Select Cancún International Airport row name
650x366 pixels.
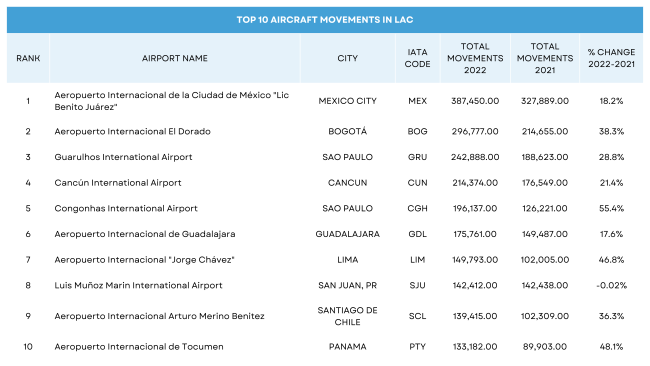[118, 183]
